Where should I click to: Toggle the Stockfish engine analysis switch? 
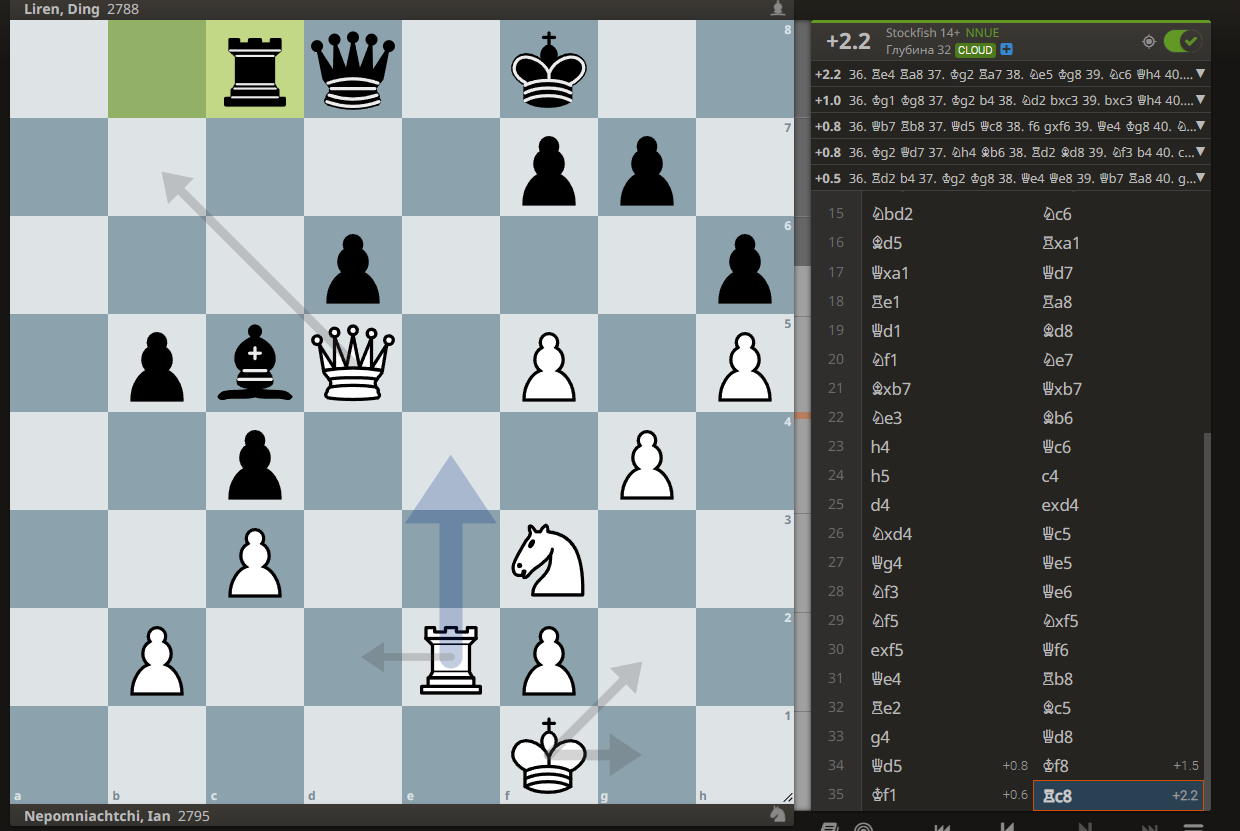[1181, 41]
